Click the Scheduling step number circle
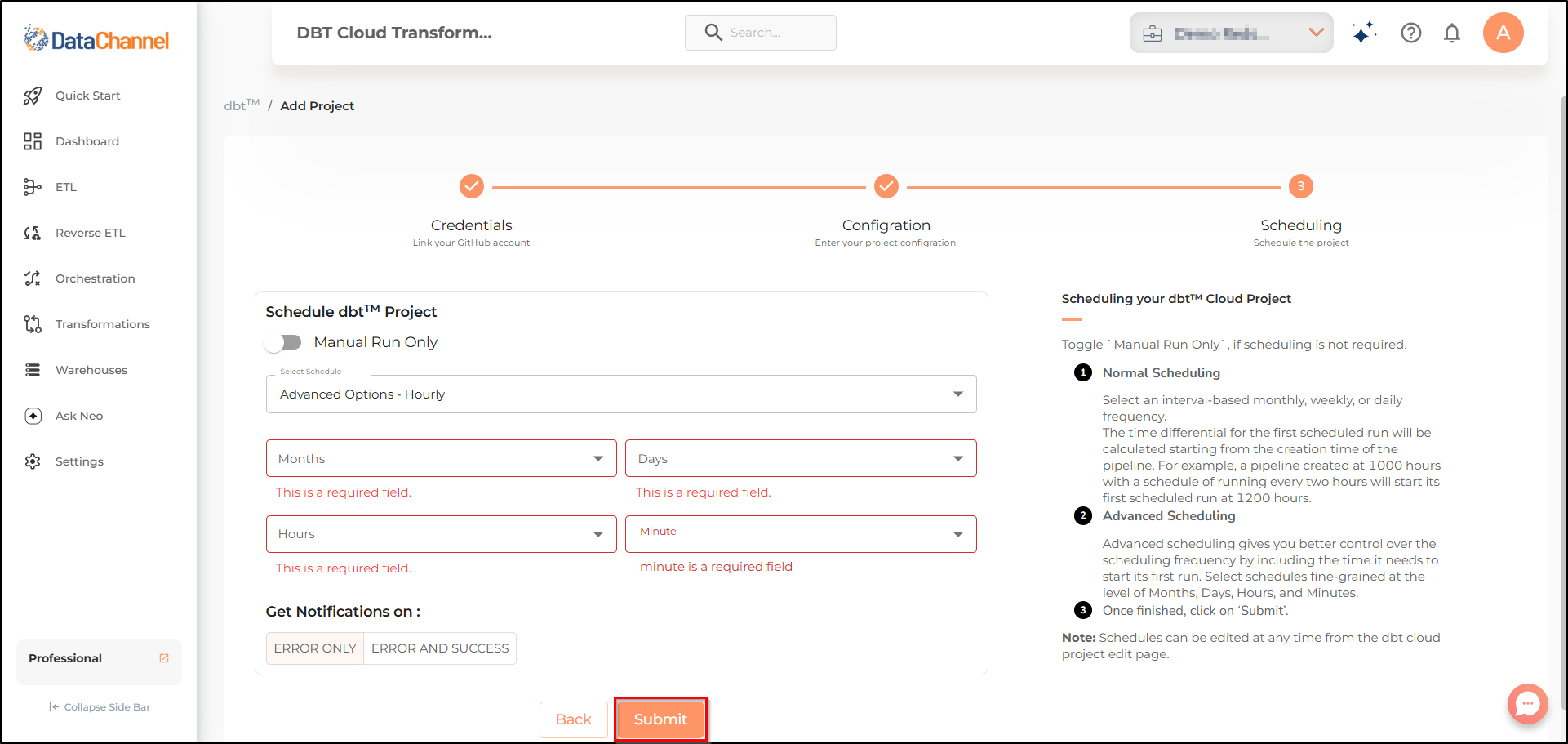 [1301, 186]
